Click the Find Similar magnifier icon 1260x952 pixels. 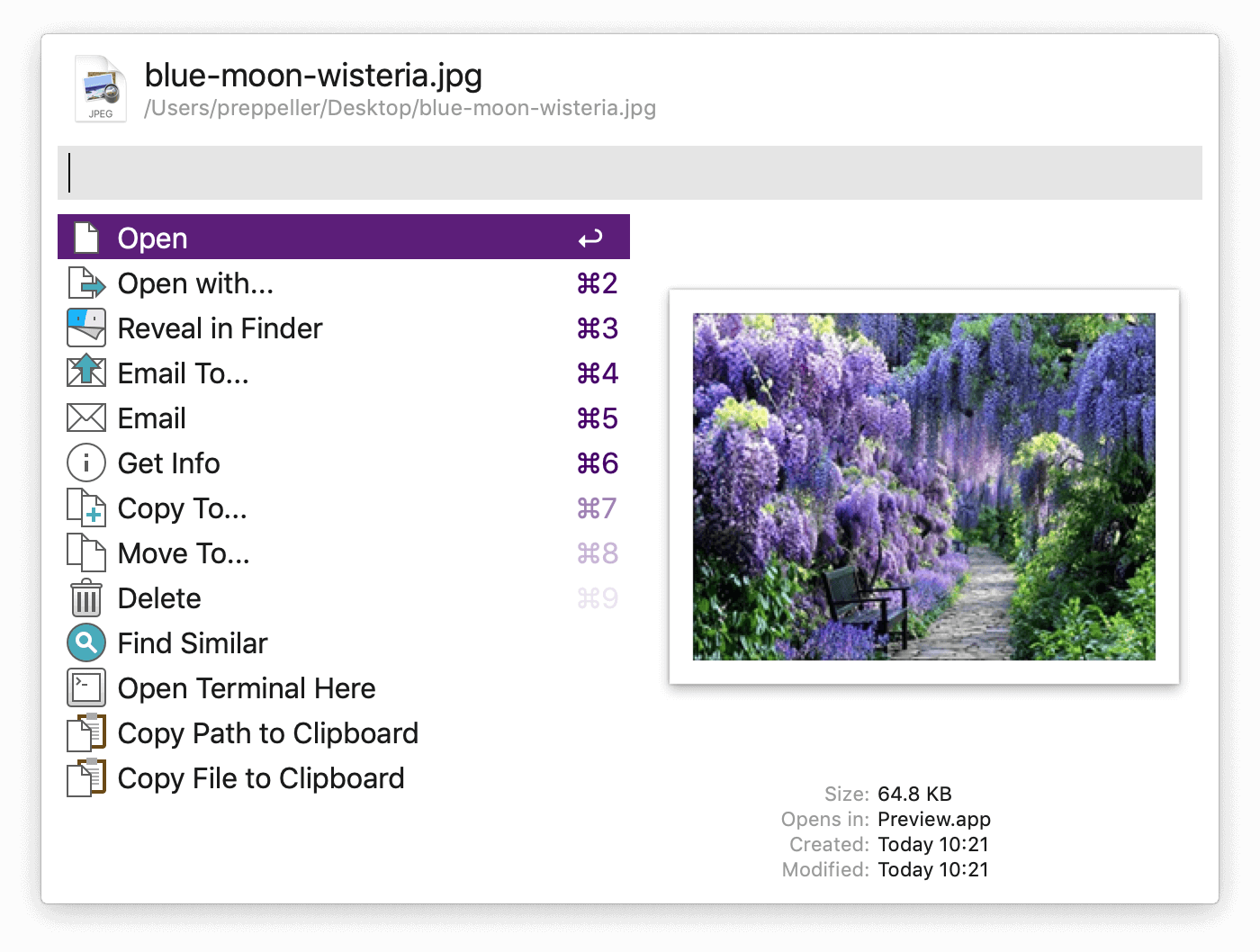point(85,642)
